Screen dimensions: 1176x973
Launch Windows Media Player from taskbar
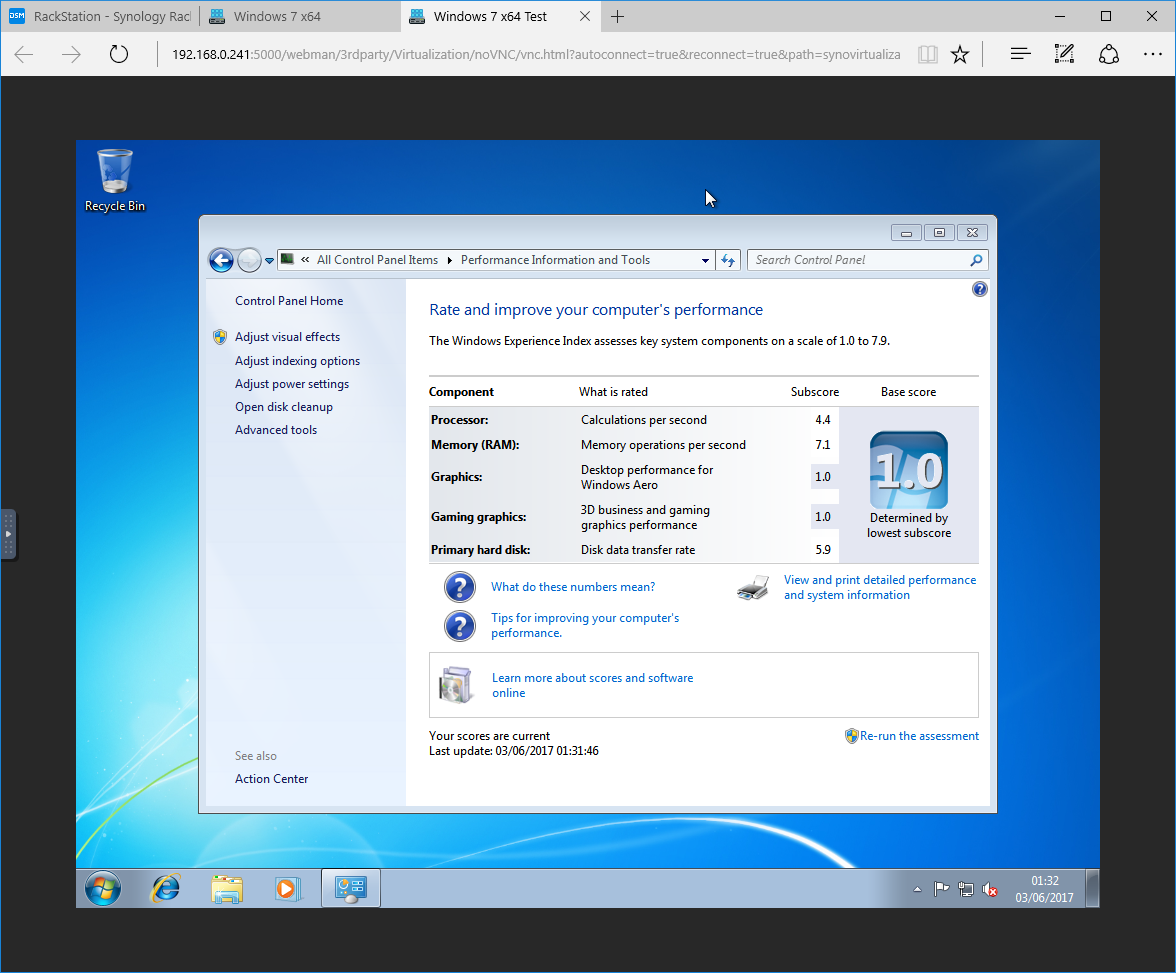click(288, 889)
